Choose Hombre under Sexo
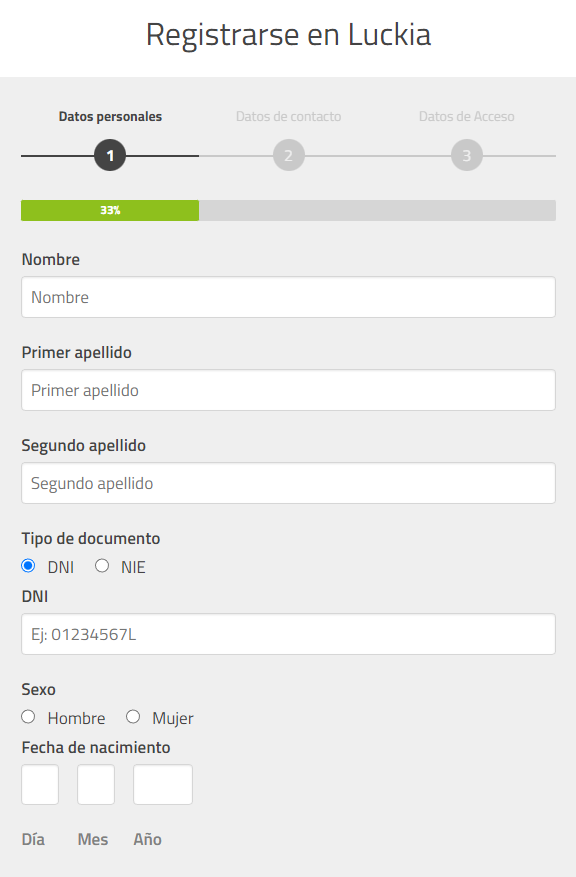576x877 pixels. tap(28, 716)
